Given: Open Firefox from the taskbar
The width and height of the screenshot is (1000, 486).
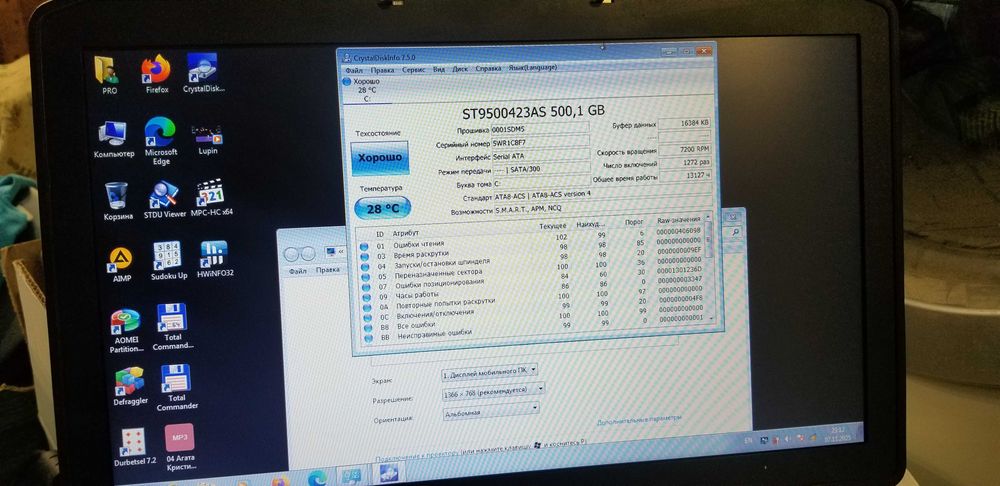Looking at the screenshot, I should [x=279, y=481].
